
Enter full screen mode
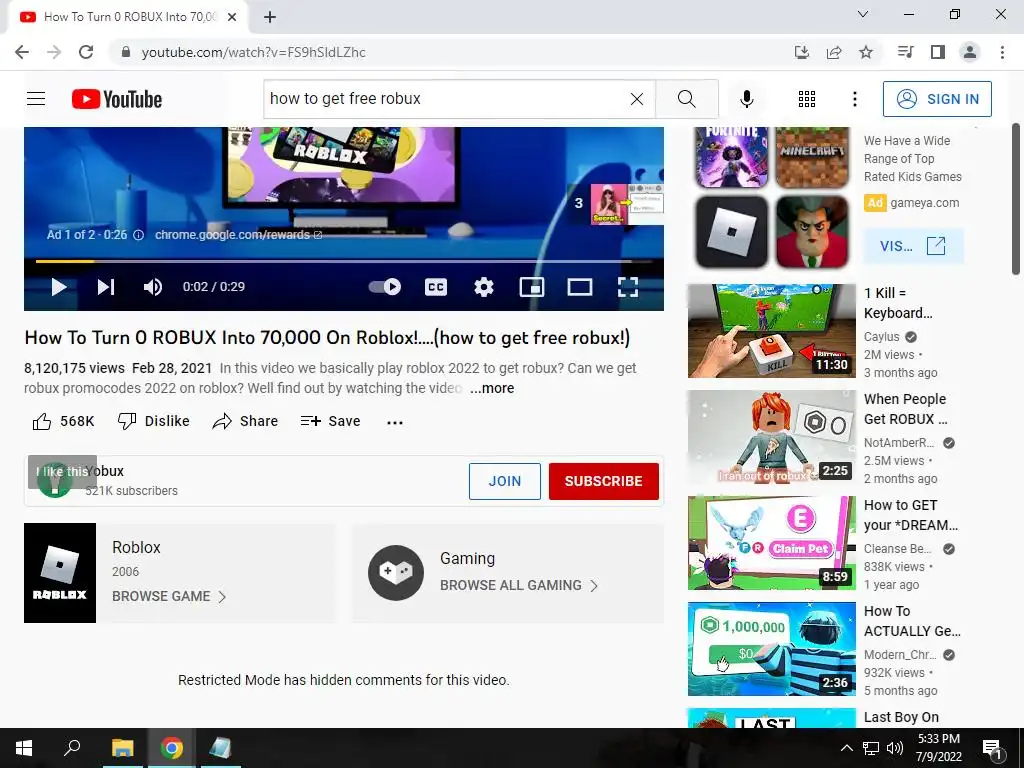pos(628,287)
